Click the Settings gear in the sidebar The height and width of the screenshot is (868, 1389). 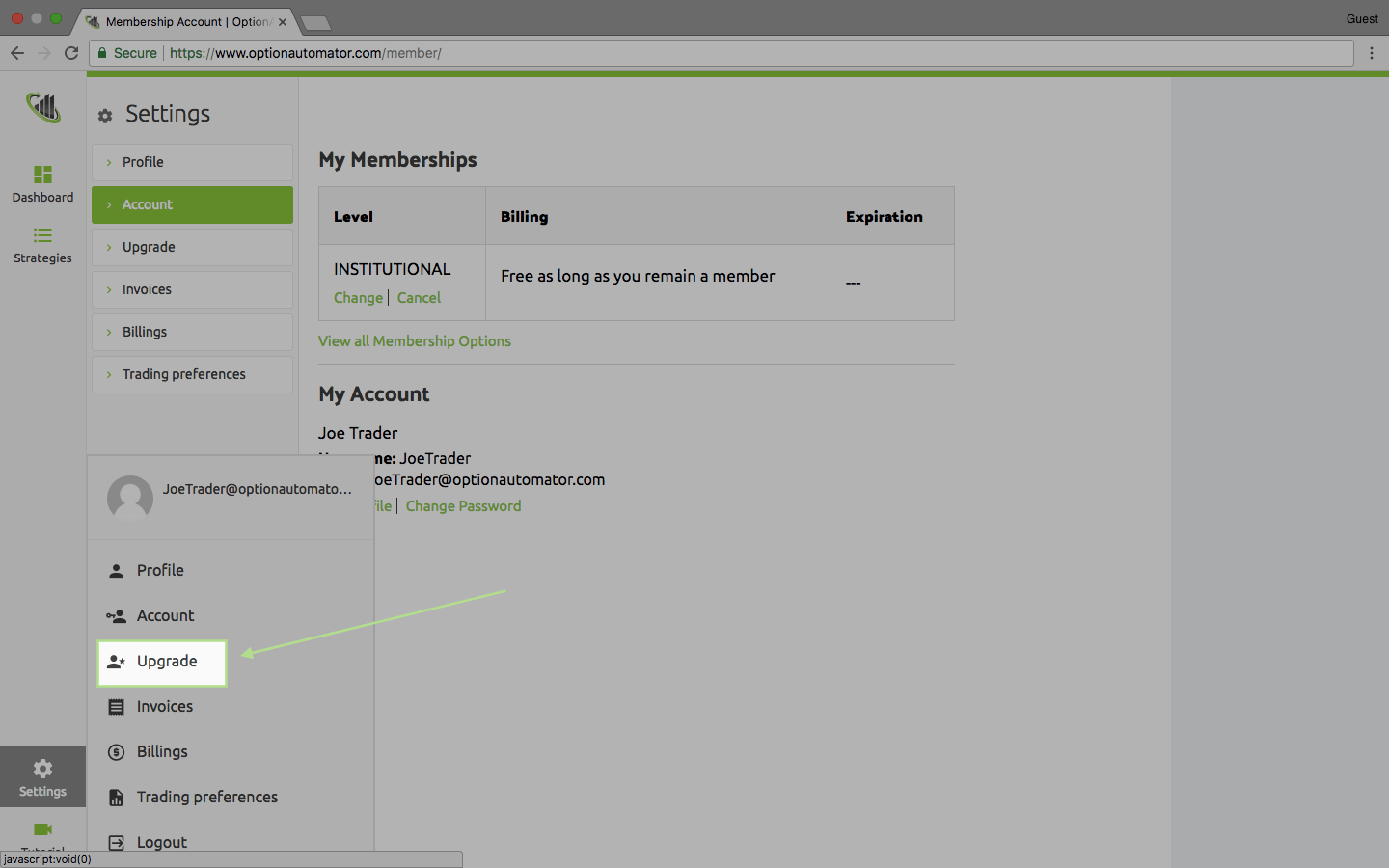pos(42,776)
